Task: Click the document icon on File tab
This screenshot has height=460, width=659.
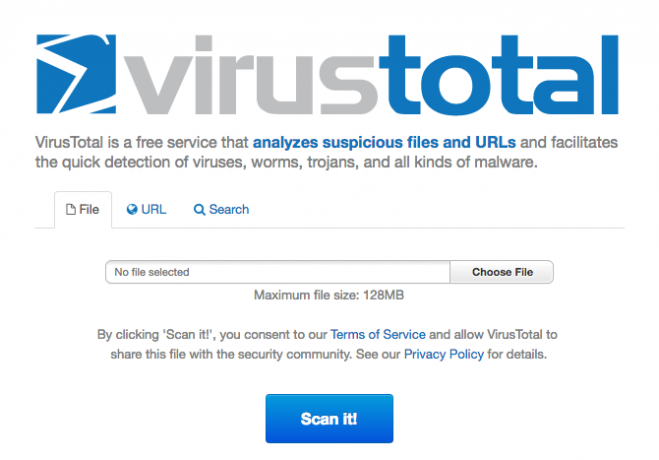Action: 71,209
